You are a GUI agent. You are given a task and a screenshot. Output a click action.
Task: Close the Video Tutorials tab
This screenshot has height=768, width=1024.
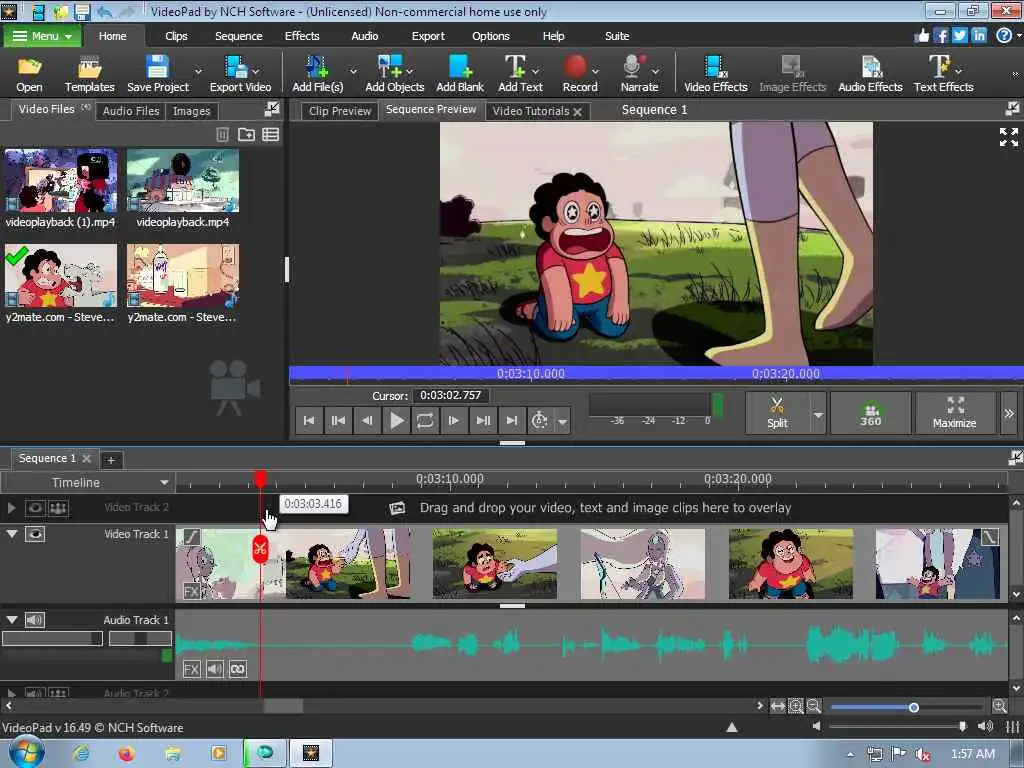coord(577,112)
